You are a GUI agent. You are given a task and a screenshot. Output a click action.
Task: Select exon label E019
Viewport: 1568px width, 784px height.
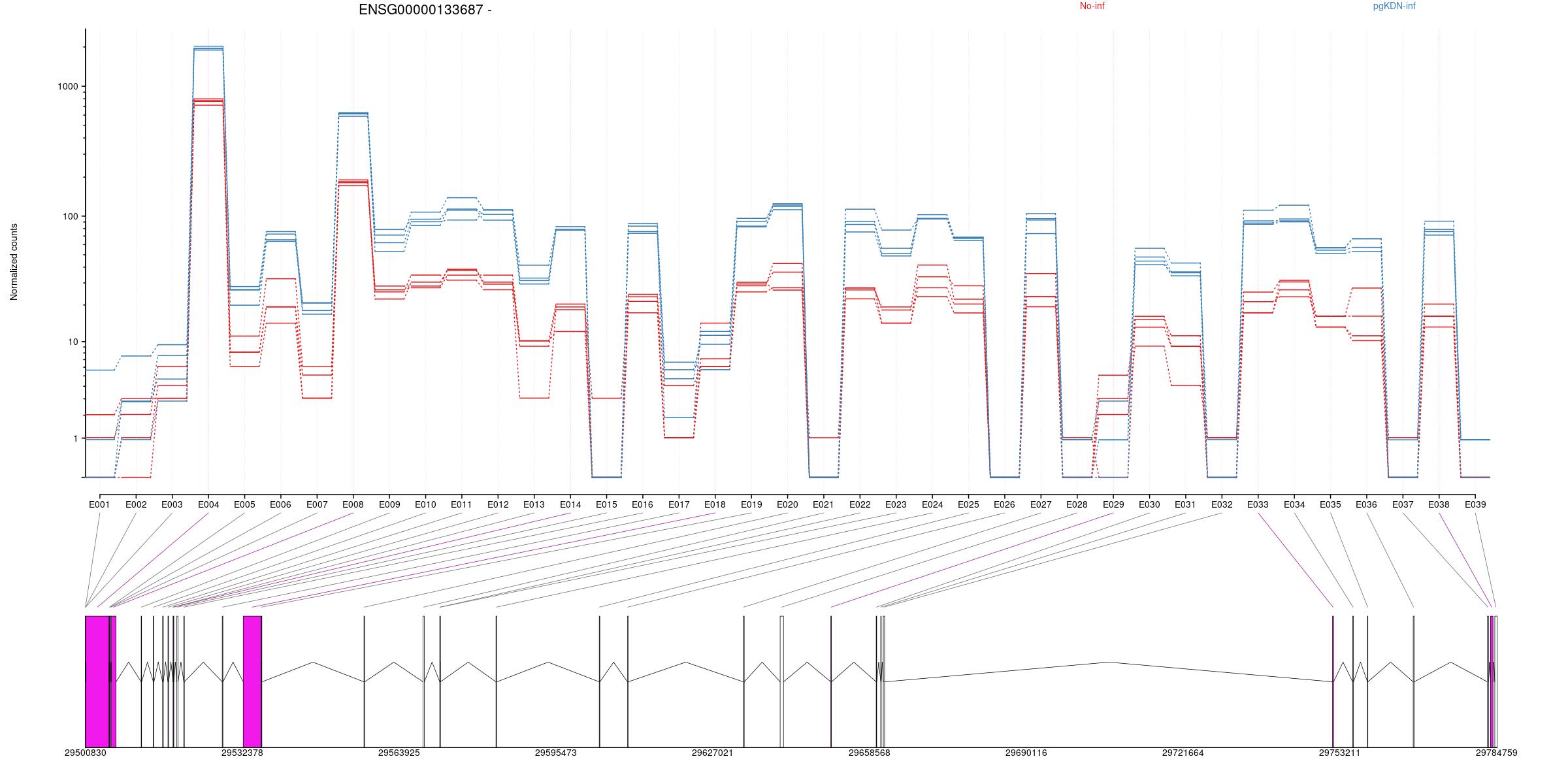[x=751, y=504]
